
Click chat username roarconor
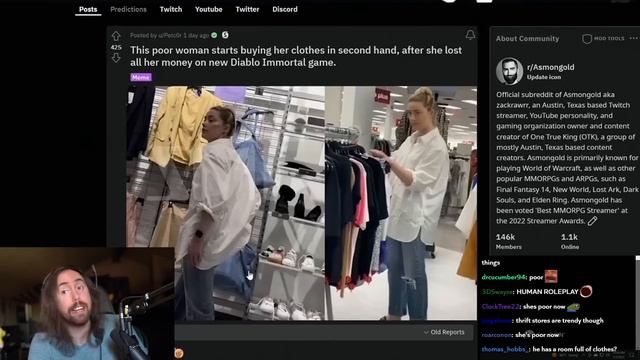[x=497, y=335]
